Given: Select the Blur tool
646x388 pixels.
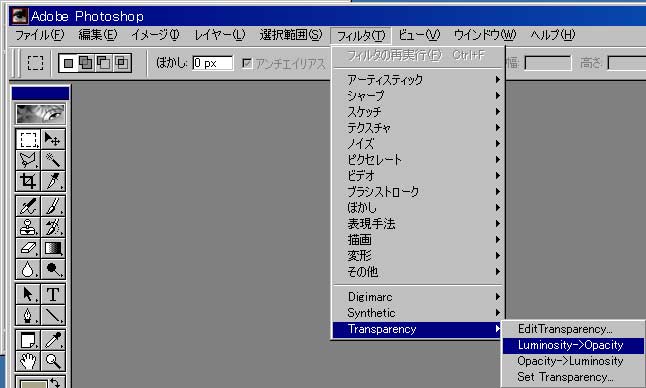Looking at the screenshot, I should [28, 269].
